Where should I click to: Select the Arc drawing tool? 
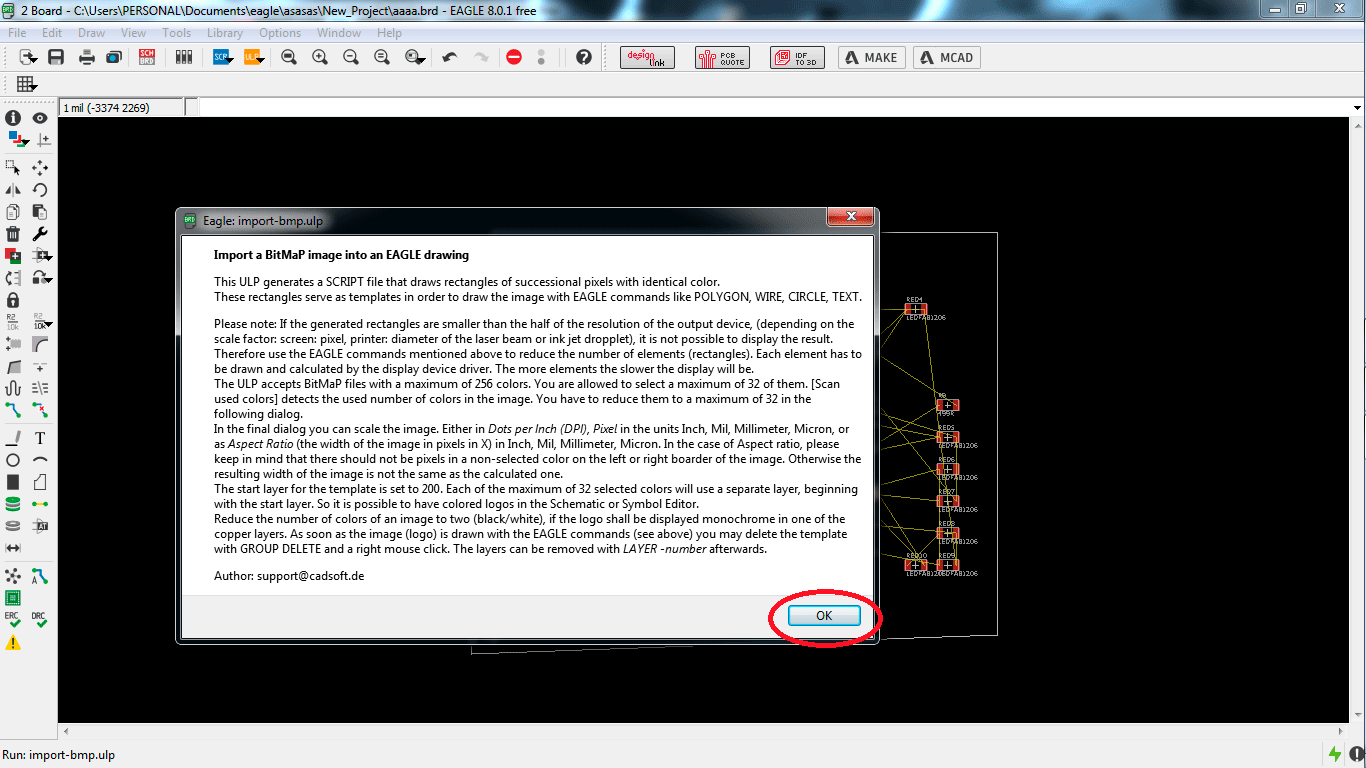pos(40,460)
